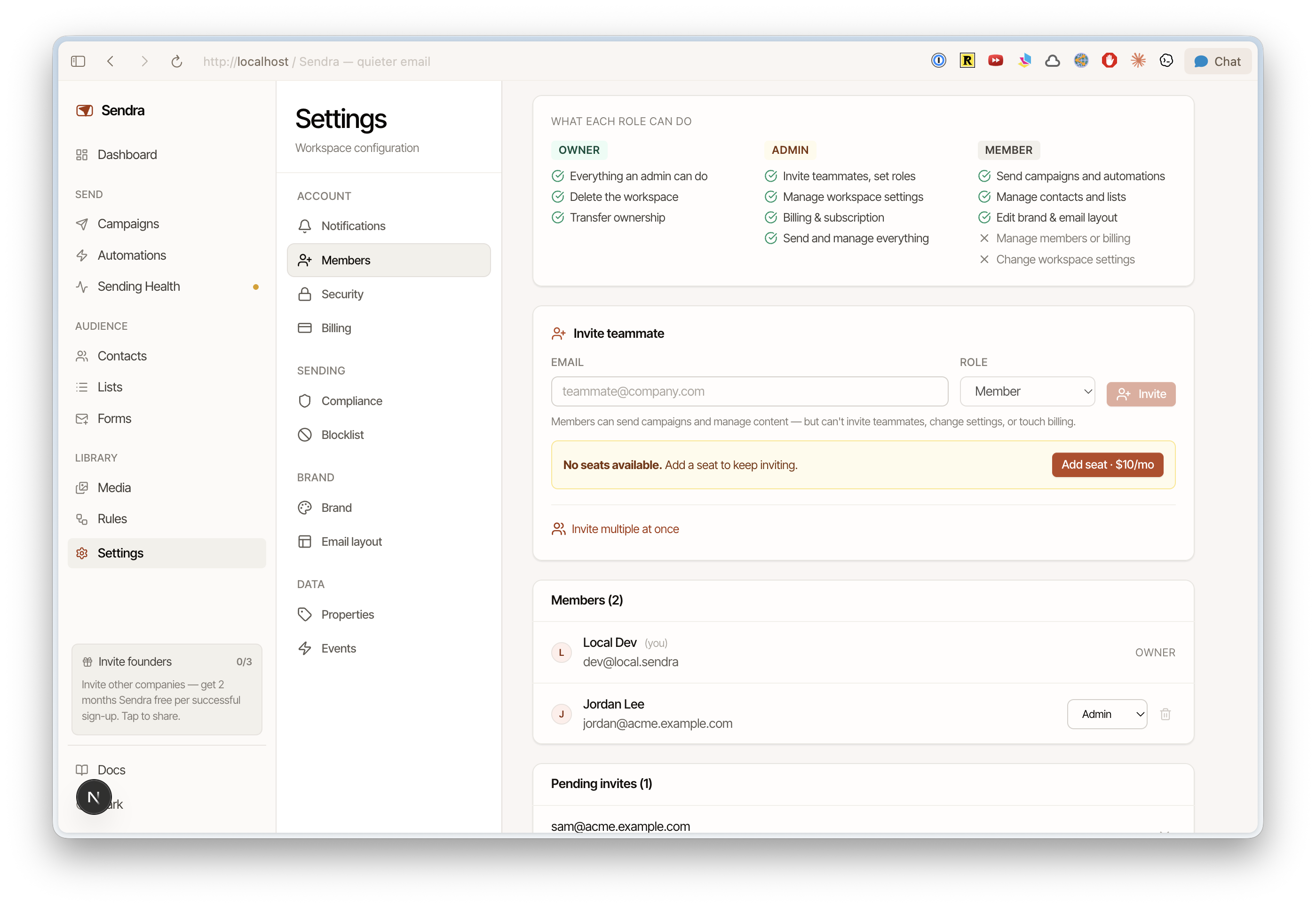Click the "Members (2)" heading
Screen dimensions: 1316x908
[x=587, y=600]
